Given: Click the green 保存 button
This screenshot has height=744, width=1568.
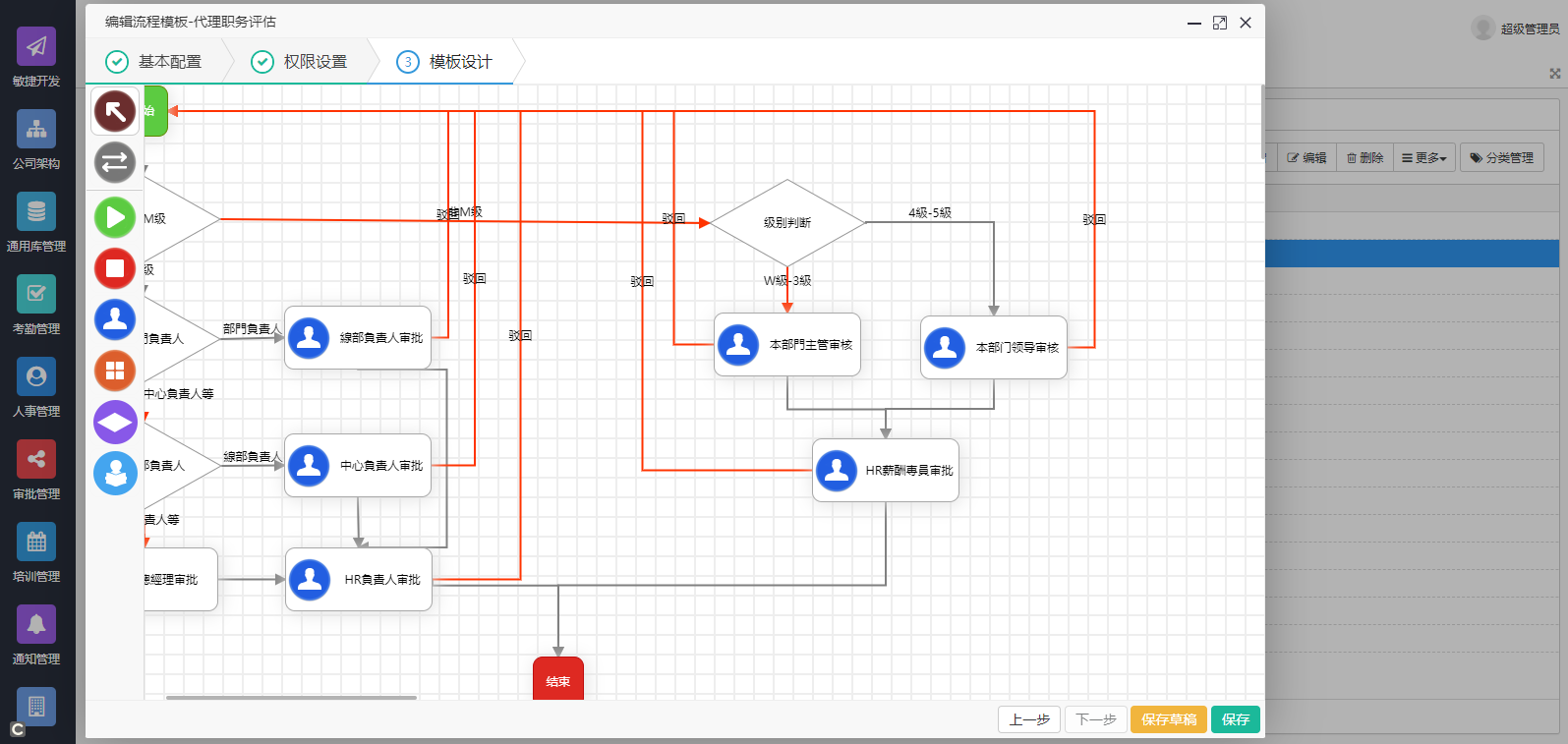Looking at the screenshot, I should coord(1235,719).
